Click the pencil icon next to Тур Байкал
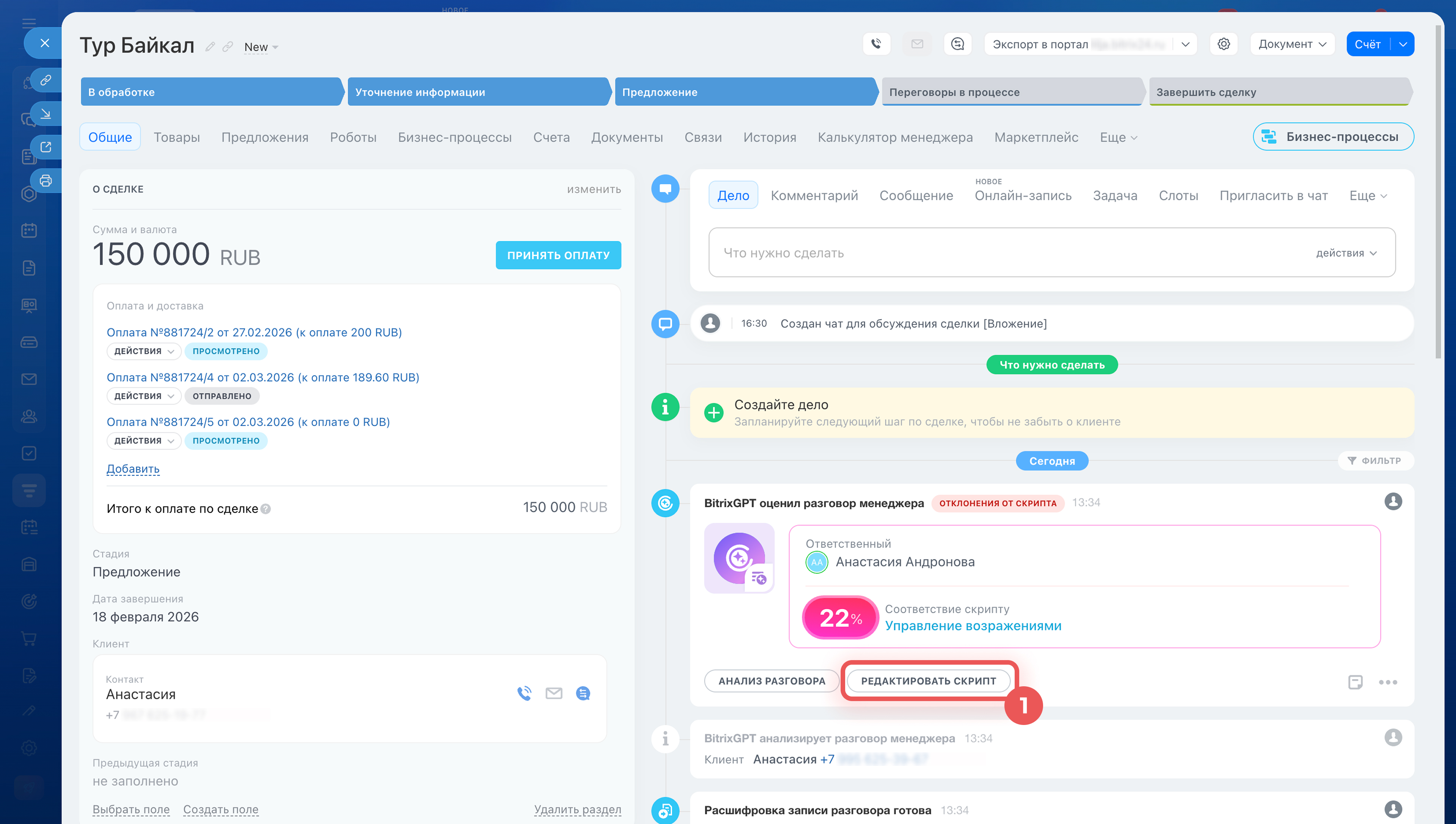Viewport: 1456px width, 824px height. coord(210,46)
